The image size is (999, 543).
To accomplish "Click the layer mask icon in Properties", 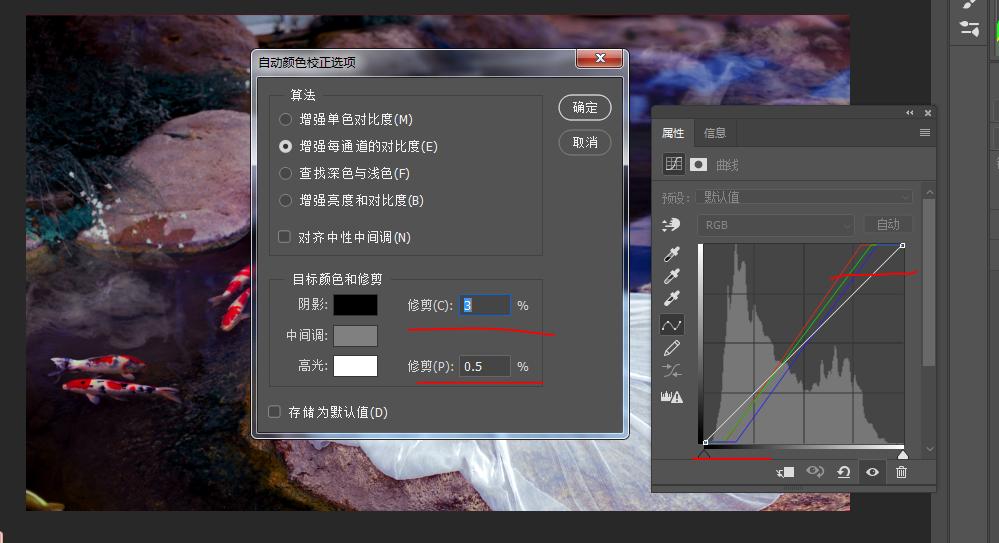I will tap(698, 164).
